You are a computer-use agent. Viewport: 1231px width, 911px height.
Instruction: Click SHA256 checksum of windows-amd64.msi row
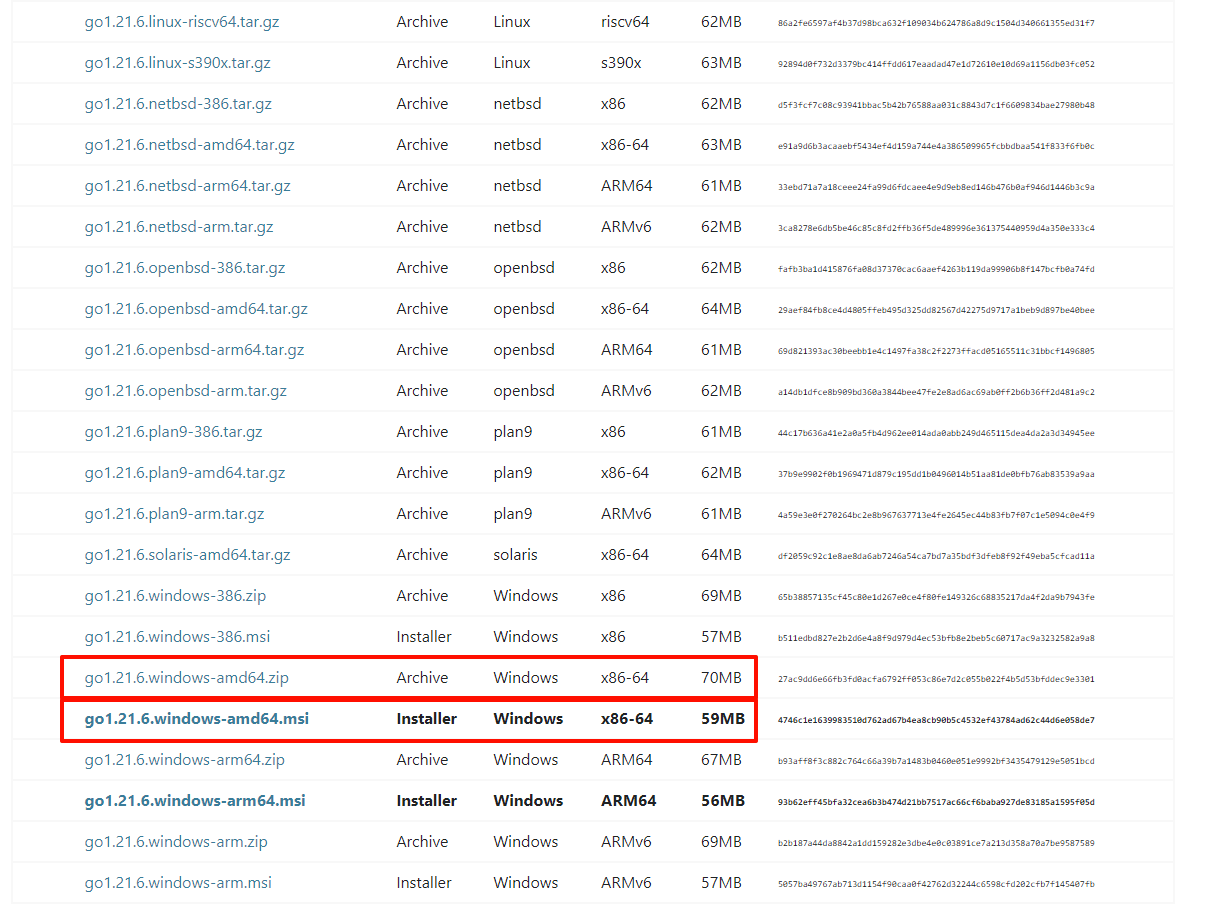pos(936,720)
